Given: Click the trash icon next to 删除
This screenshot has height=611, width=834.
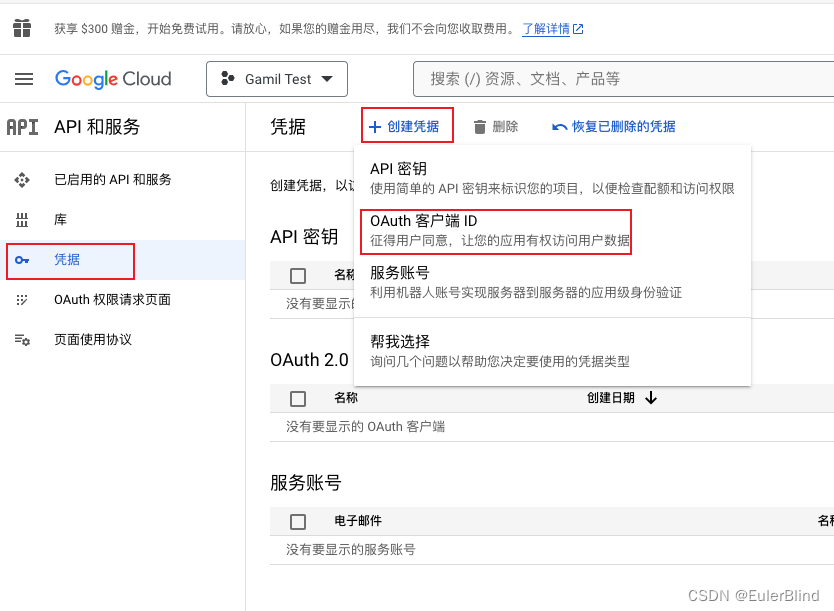Looking at the screenshot, I should [x=480, y=127].
